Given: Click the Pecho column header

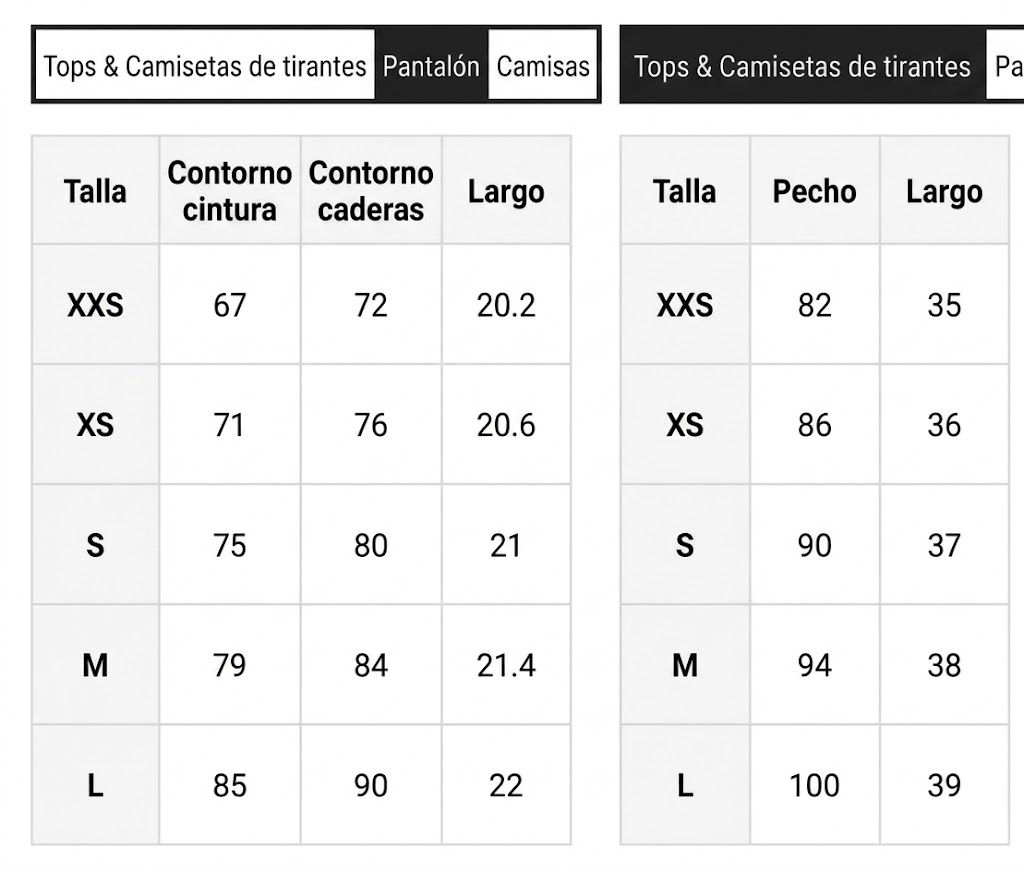Looking at the screenshot, I should tap(814, 191).
